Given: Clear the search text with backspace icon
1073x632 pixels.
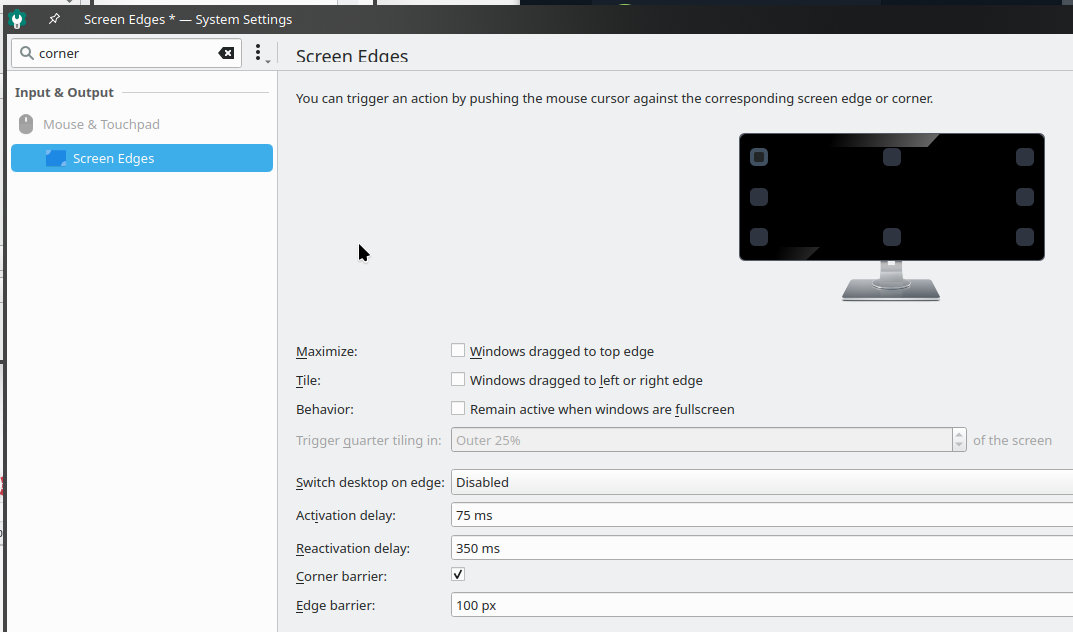Looking at the screenshot, I should point(226,53).
